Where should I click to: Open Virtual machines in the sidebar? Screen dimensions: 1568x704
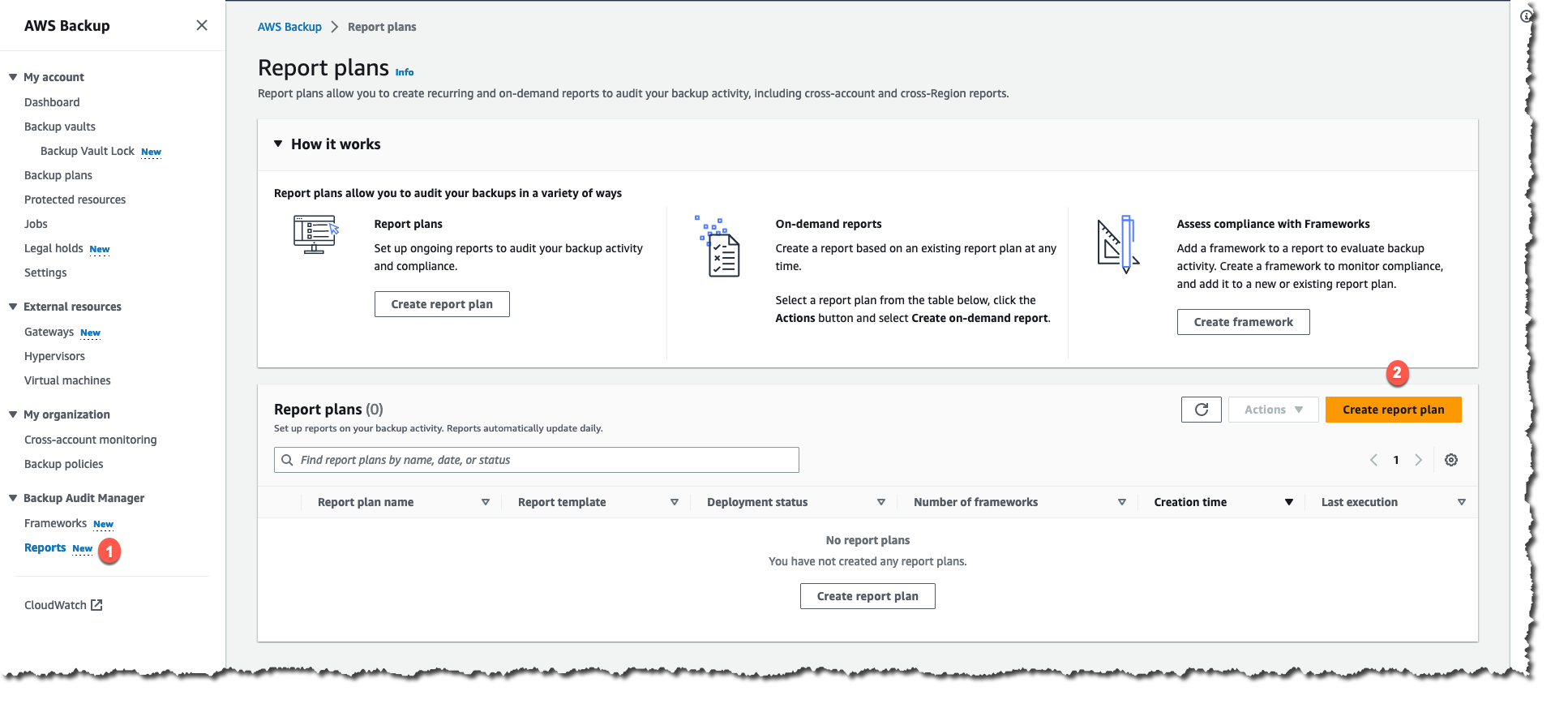[67, 380]
